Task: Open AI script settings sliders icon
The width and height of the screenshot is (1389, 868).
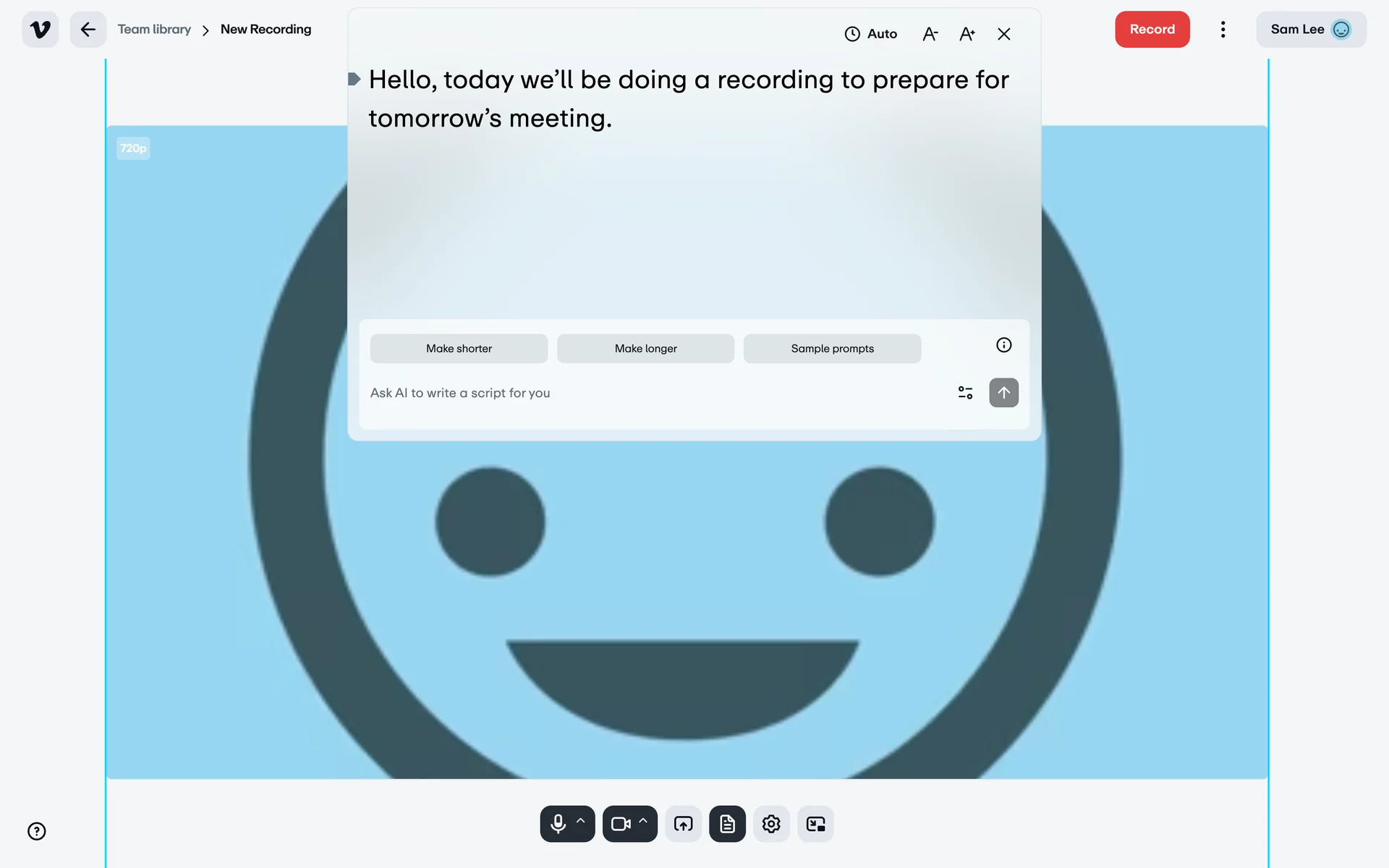Action: [x=965, y=393]
